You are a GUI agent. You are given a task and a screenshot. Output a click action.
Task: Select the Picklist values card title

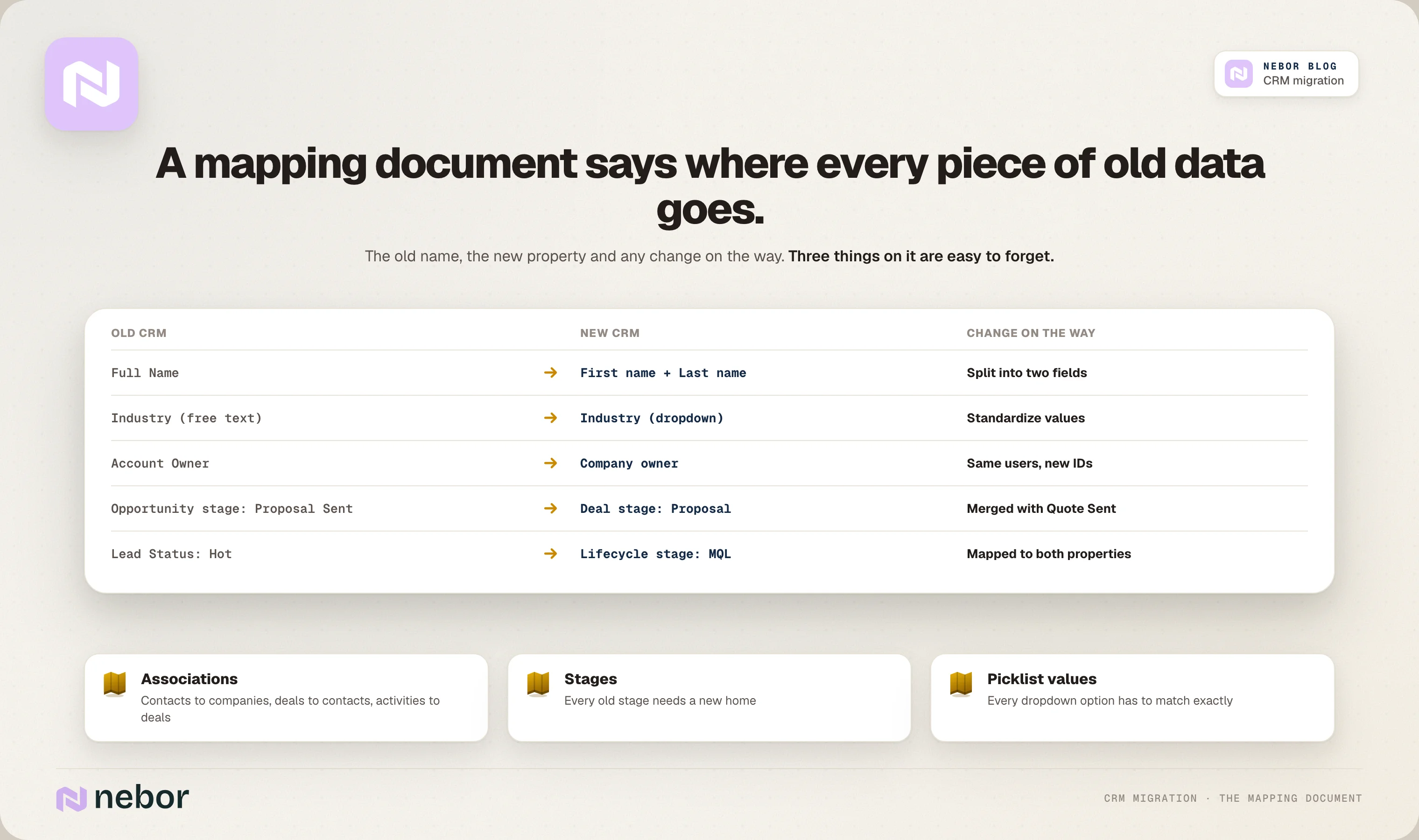1041,679
